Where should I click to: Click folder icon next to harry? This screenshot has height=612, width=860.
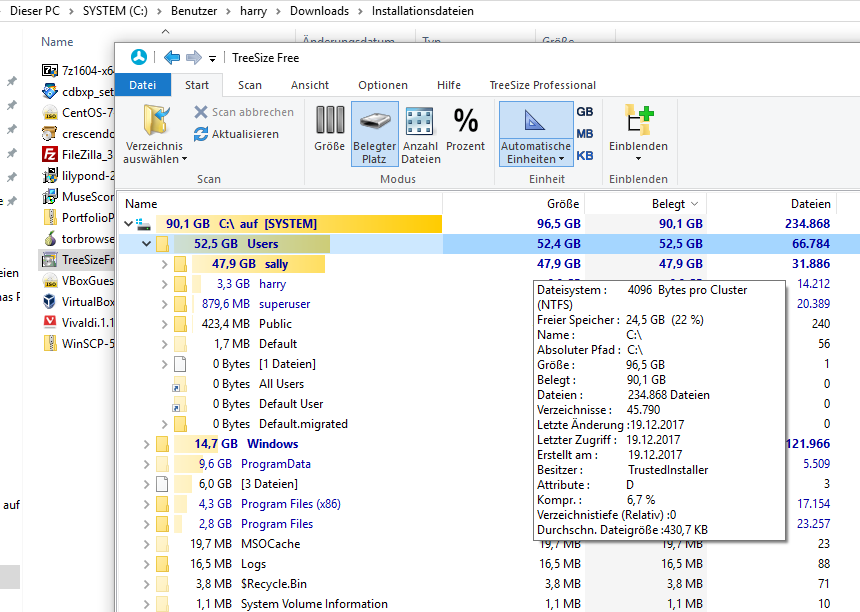click(x=180, y=284)
